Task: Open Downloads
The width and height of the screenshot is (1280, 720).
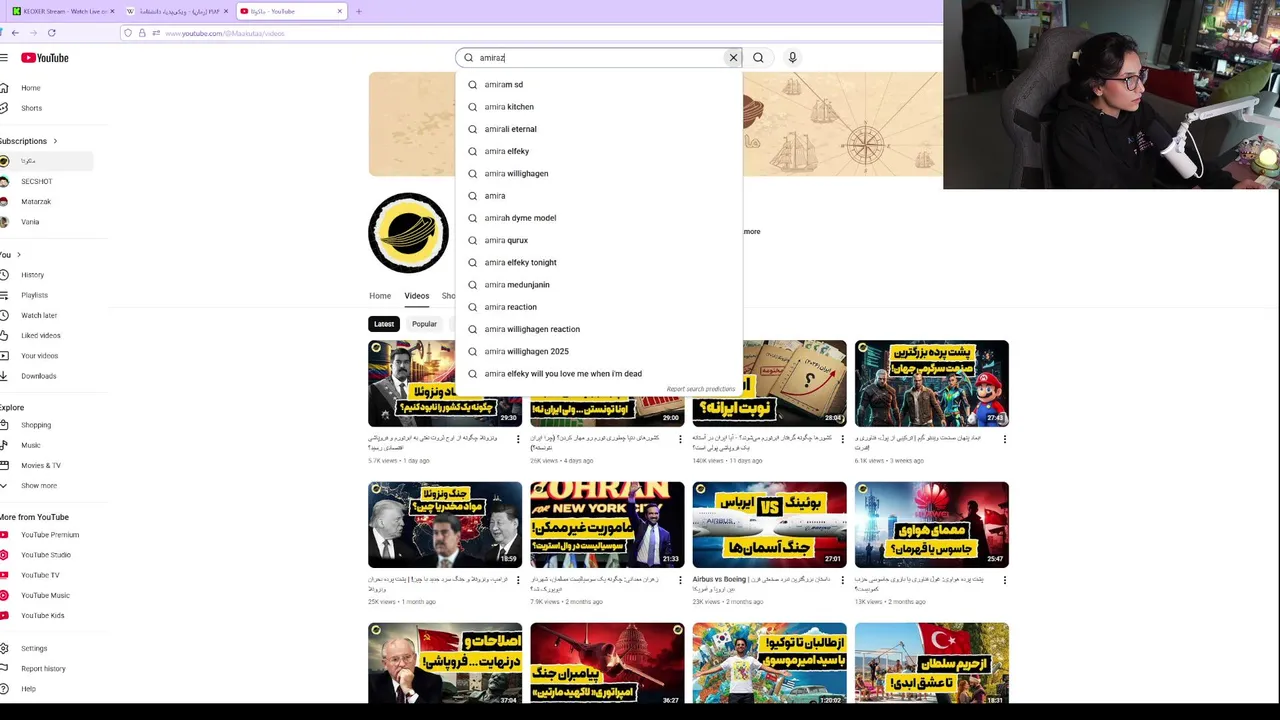Action: click(39, 376)
